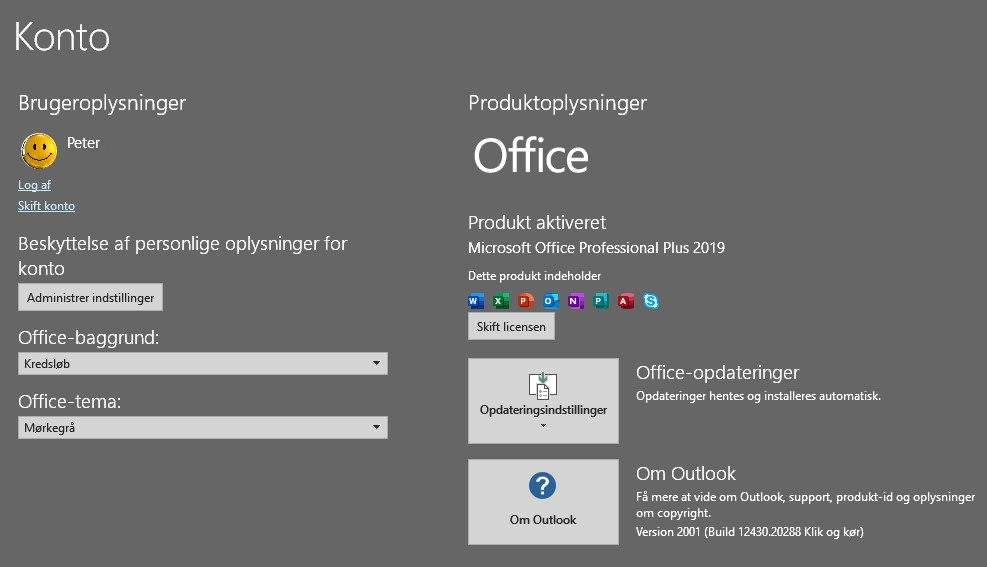Click the smiley face profile picture
Image resolution: width=987 pixels, height=567 pixels.
pyautogui.click(x=39, y=151)
